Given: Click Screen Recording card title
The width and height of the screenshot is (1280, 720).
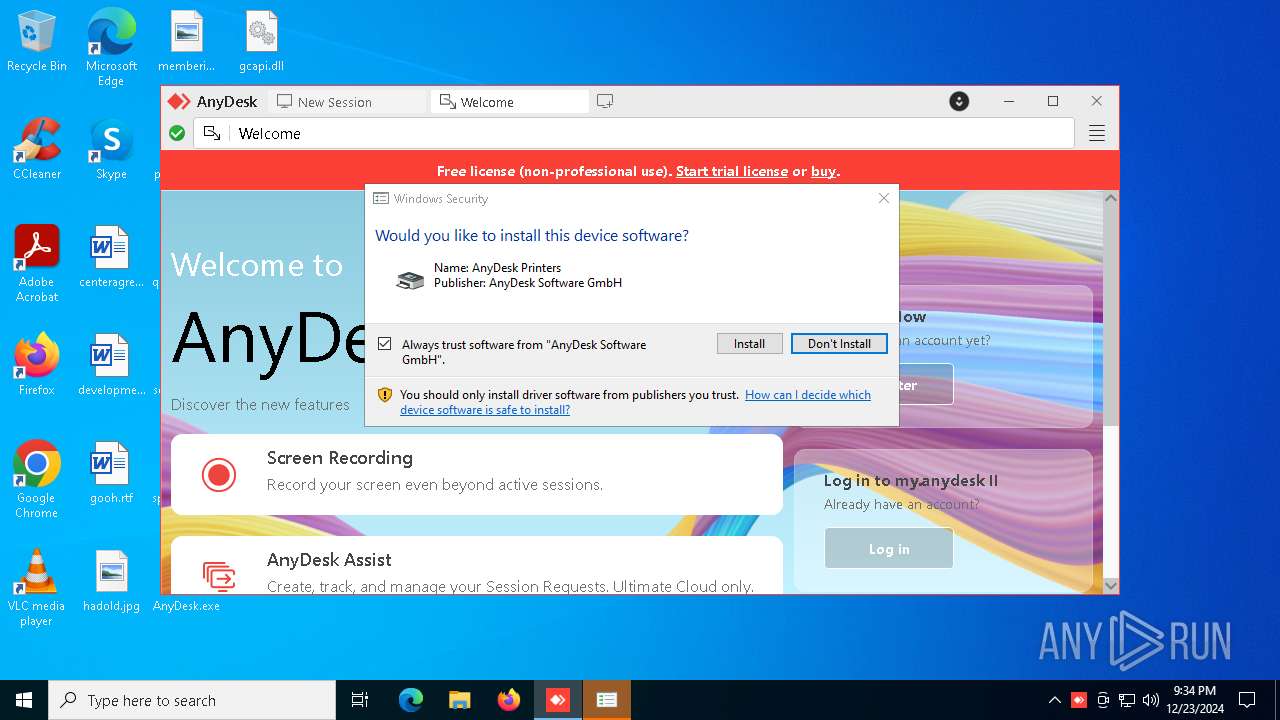Looking at the screenshot, I should click(x=340, y=458).
